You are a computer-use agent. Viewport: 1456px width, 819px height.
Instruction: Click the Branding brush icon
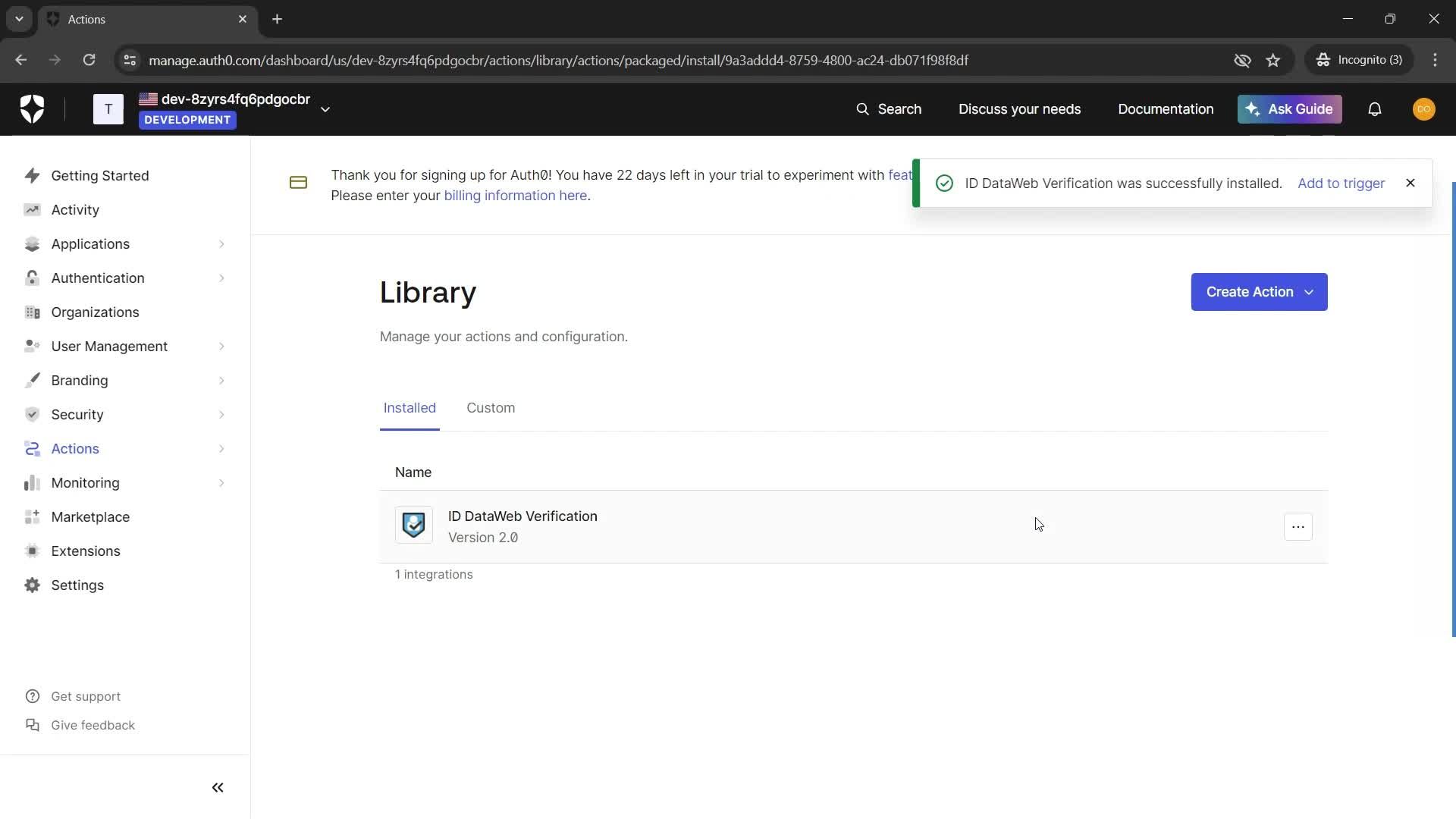tap(32, 381)
